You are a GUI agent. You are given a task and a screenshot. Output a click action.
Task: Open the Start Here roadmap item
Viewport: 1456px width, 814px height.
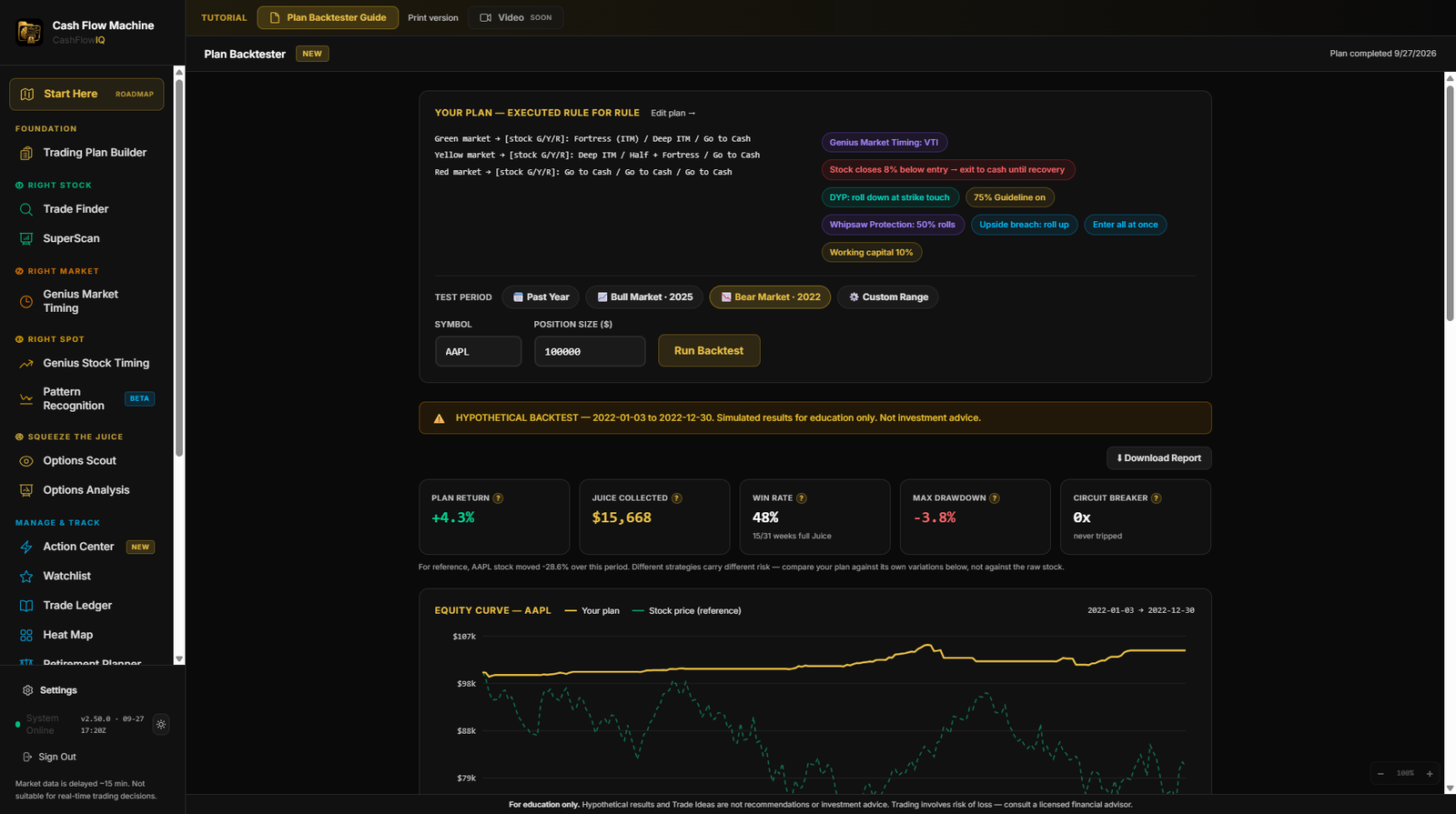[86, 94]
